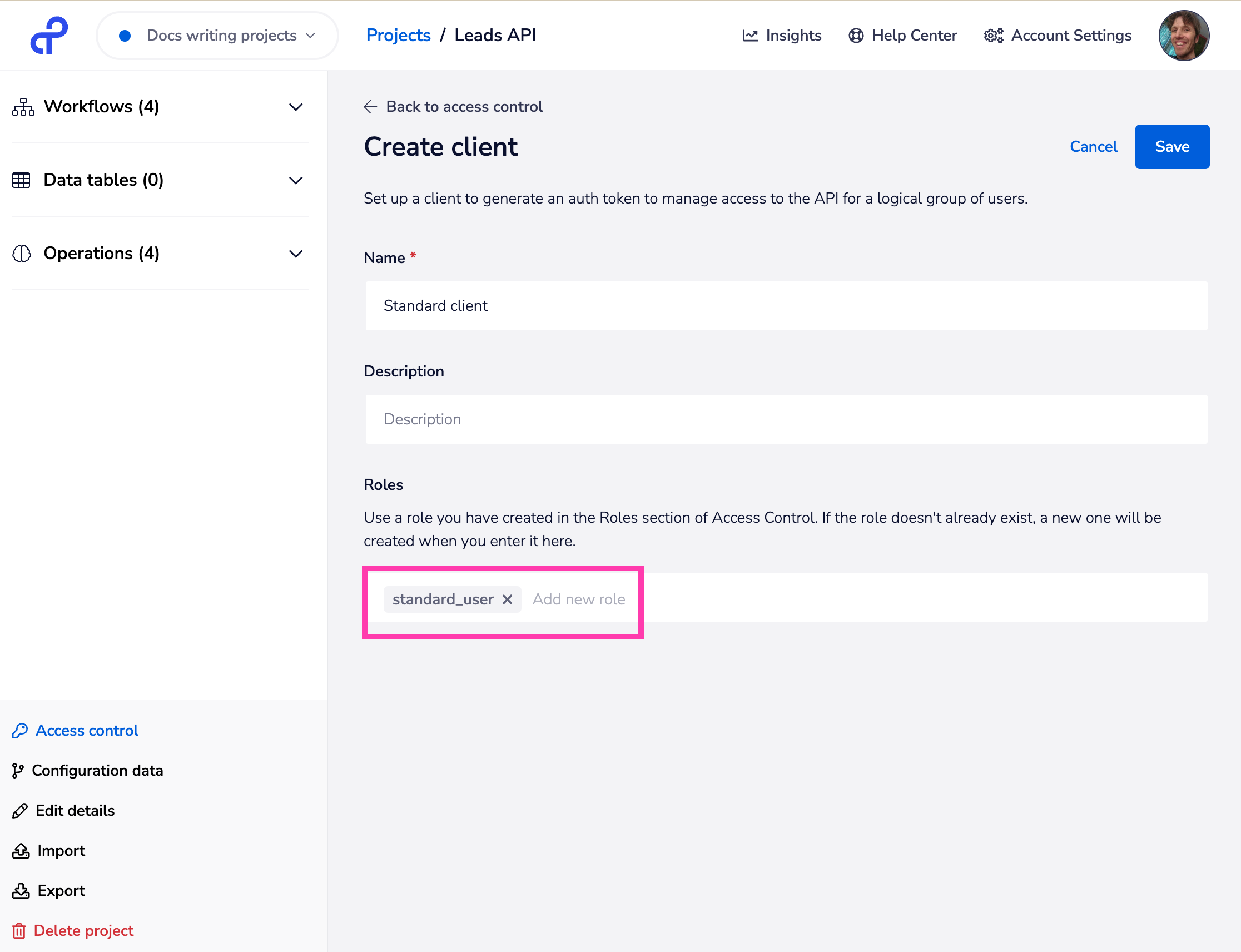Click the Data tables grid icon
The width and height of the screenshot is (1241, 952).
pos(22,180)
